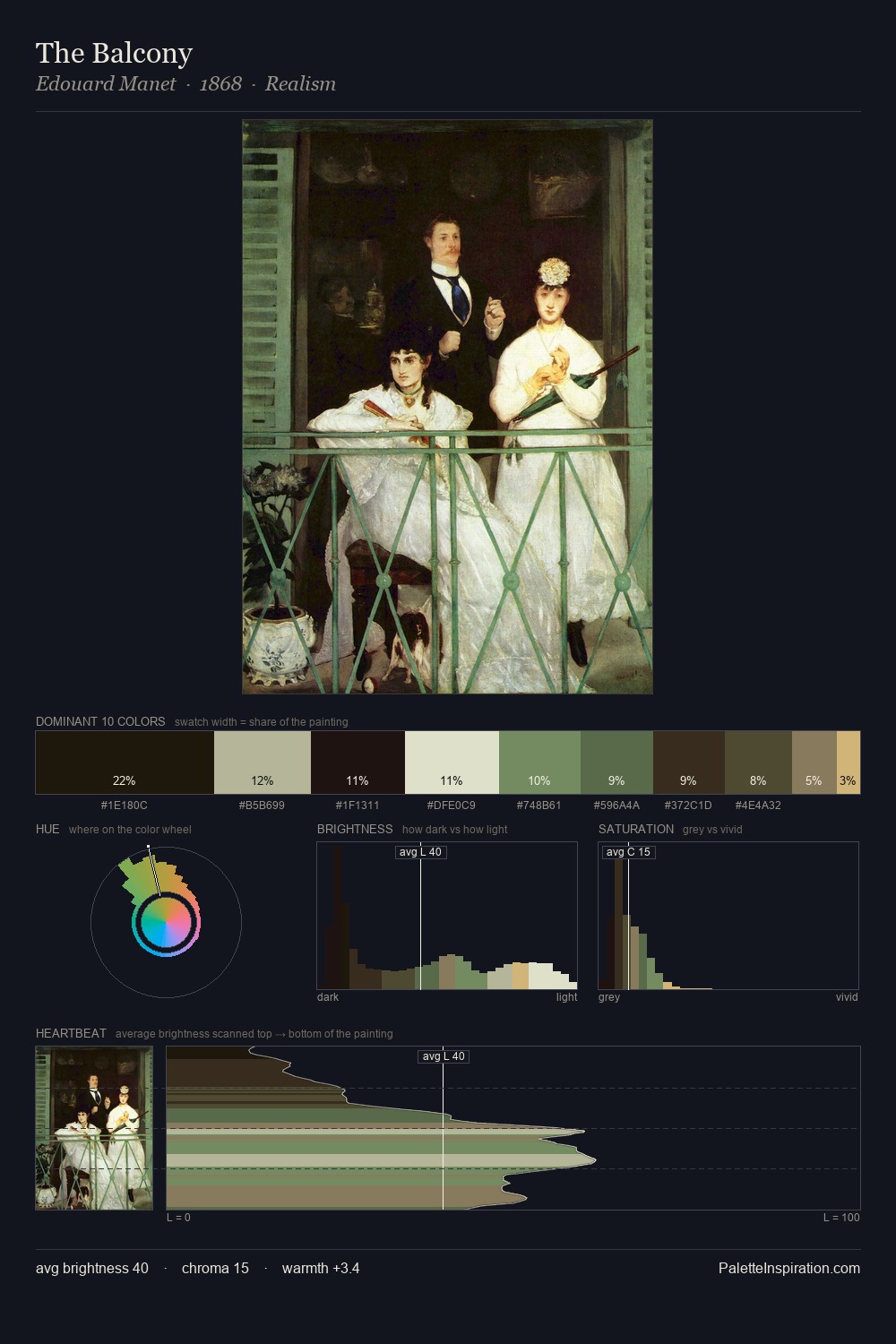Viewport: 896px width, 1344px height.
Task: Click the '#596A4A' hex code text
Action: 616,806
